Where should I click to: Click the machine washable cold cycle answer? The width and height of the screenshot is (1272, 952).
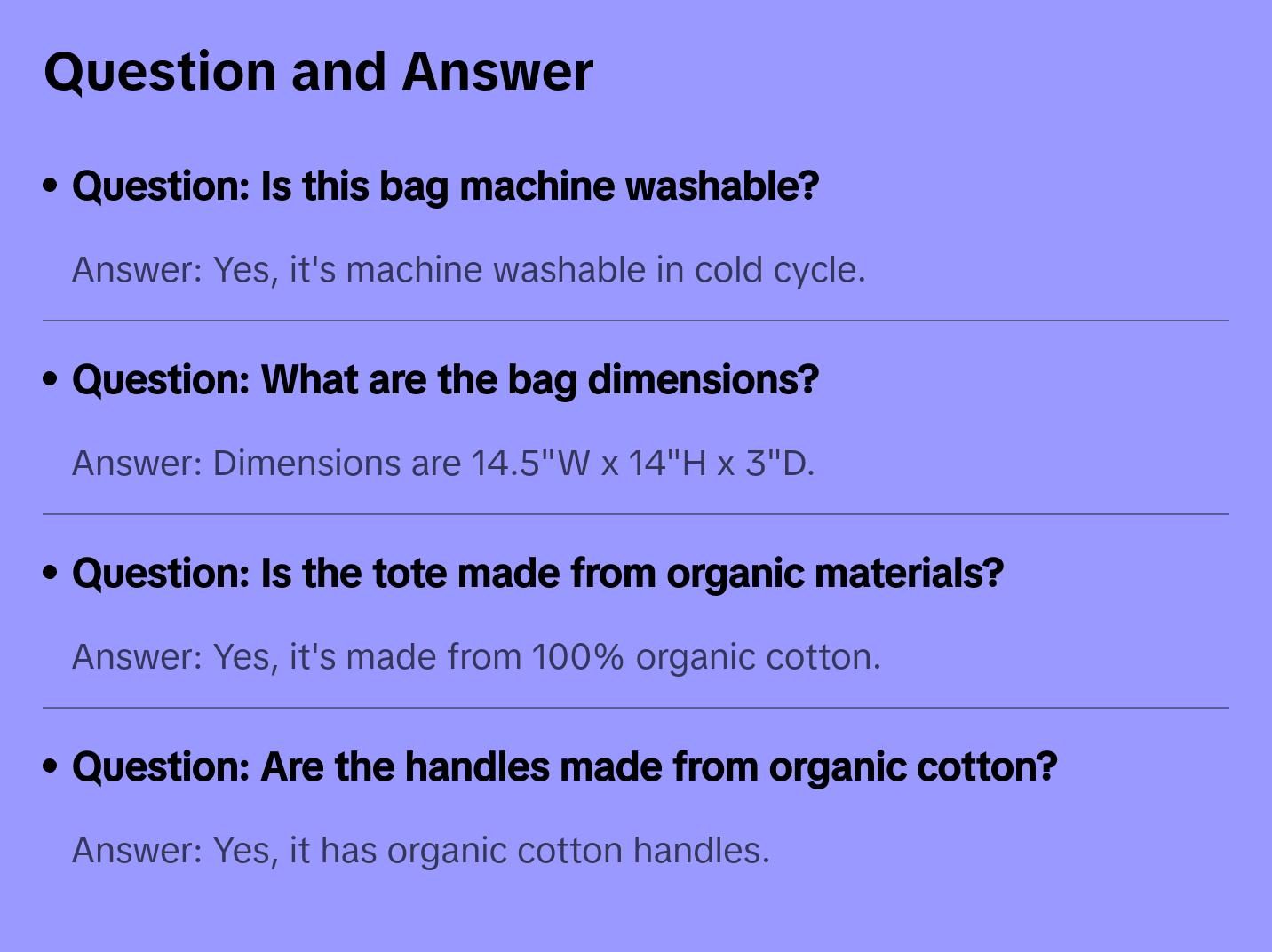coord(468,270)
